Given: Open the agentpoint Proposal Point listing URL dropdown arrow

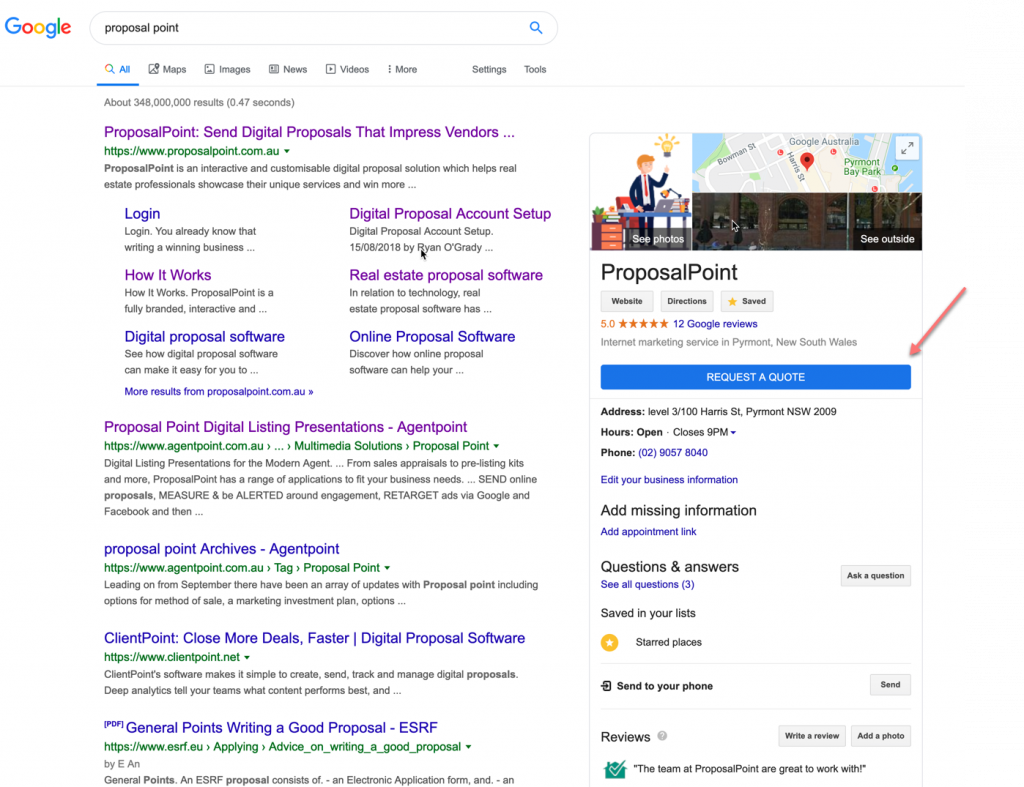Looking at the screenshot, I should pos(496,446).
